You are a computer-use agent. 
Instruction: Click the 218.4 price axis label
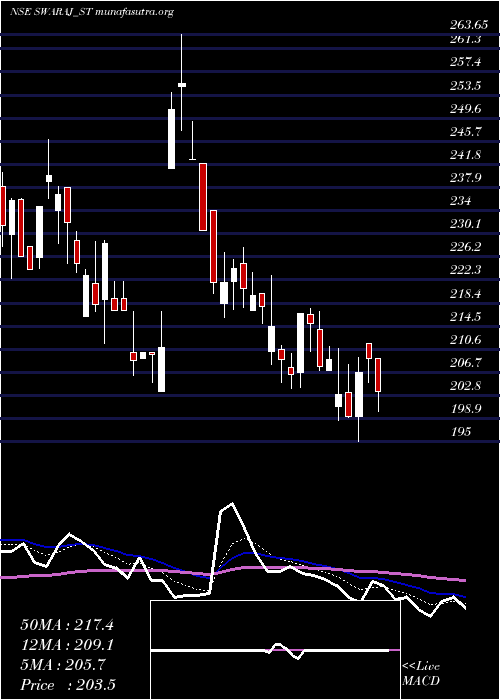click(x=465, y=294)
